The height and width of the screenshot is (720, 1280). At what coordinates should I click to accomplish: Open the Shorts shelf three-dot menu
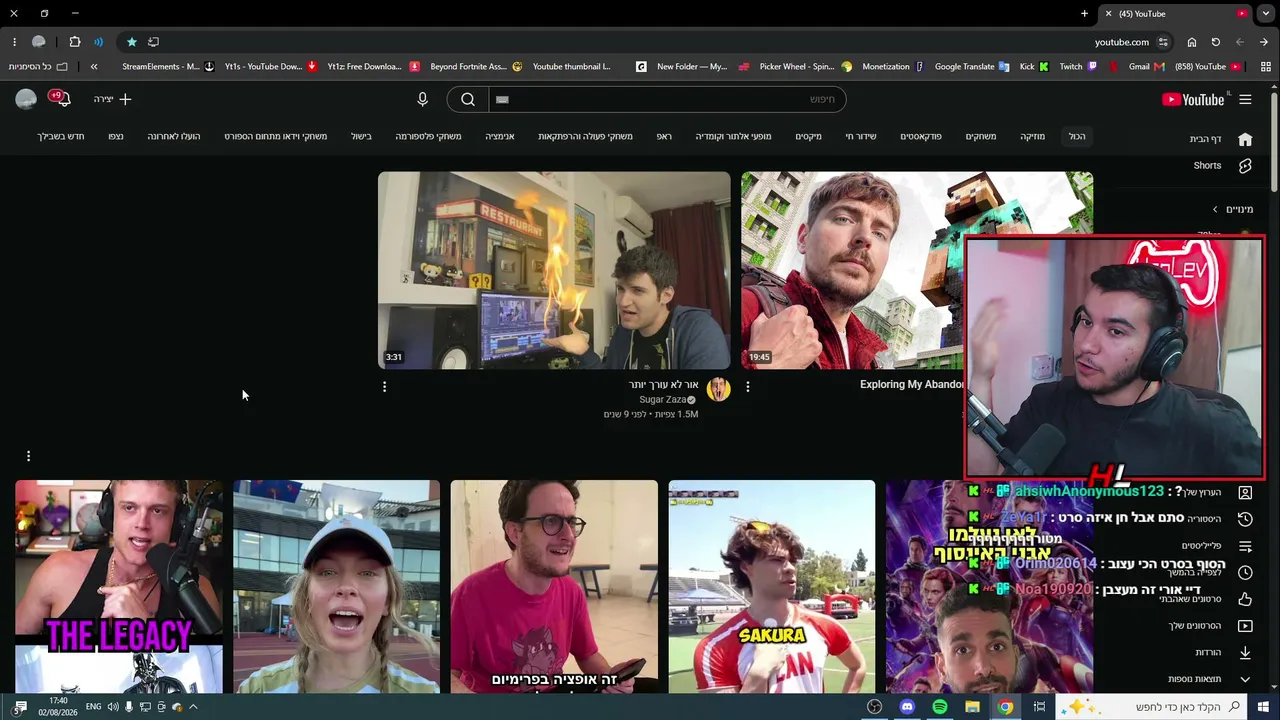pyautogui.click(x=28, y=456)
